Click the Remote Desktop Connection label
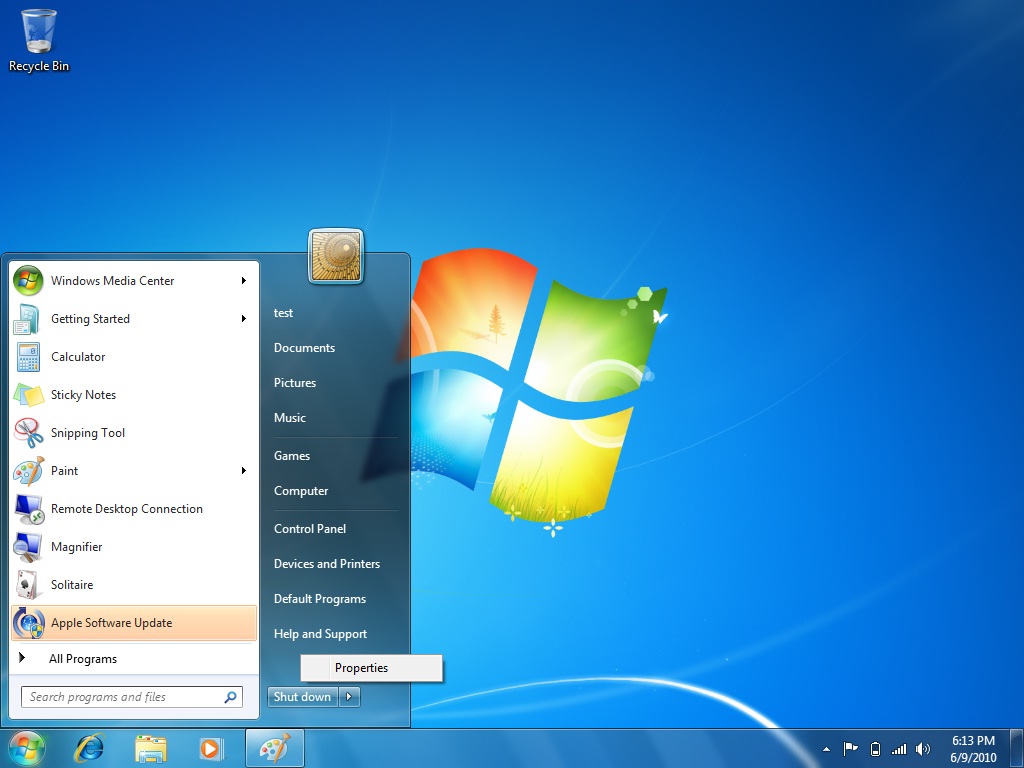This screenshot has width=1024, height=768. pyautogui.click(x=127, y=509)
